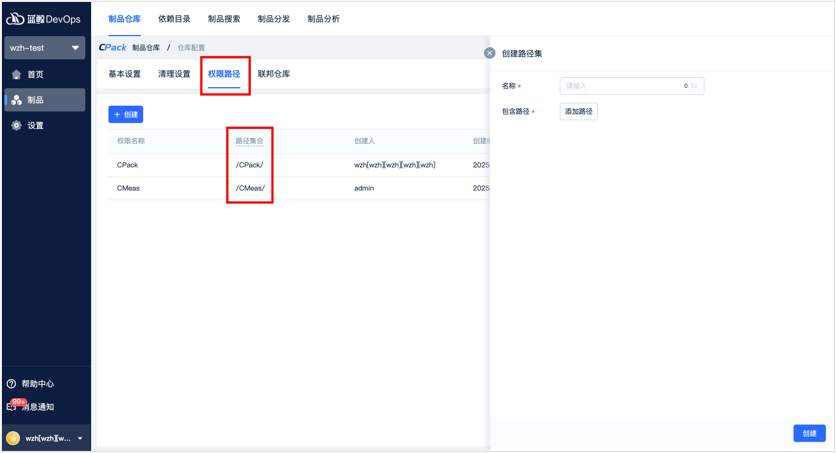
Task: Click the 蓝鲸 DevOps logo icon
Action: pos(15,19)
